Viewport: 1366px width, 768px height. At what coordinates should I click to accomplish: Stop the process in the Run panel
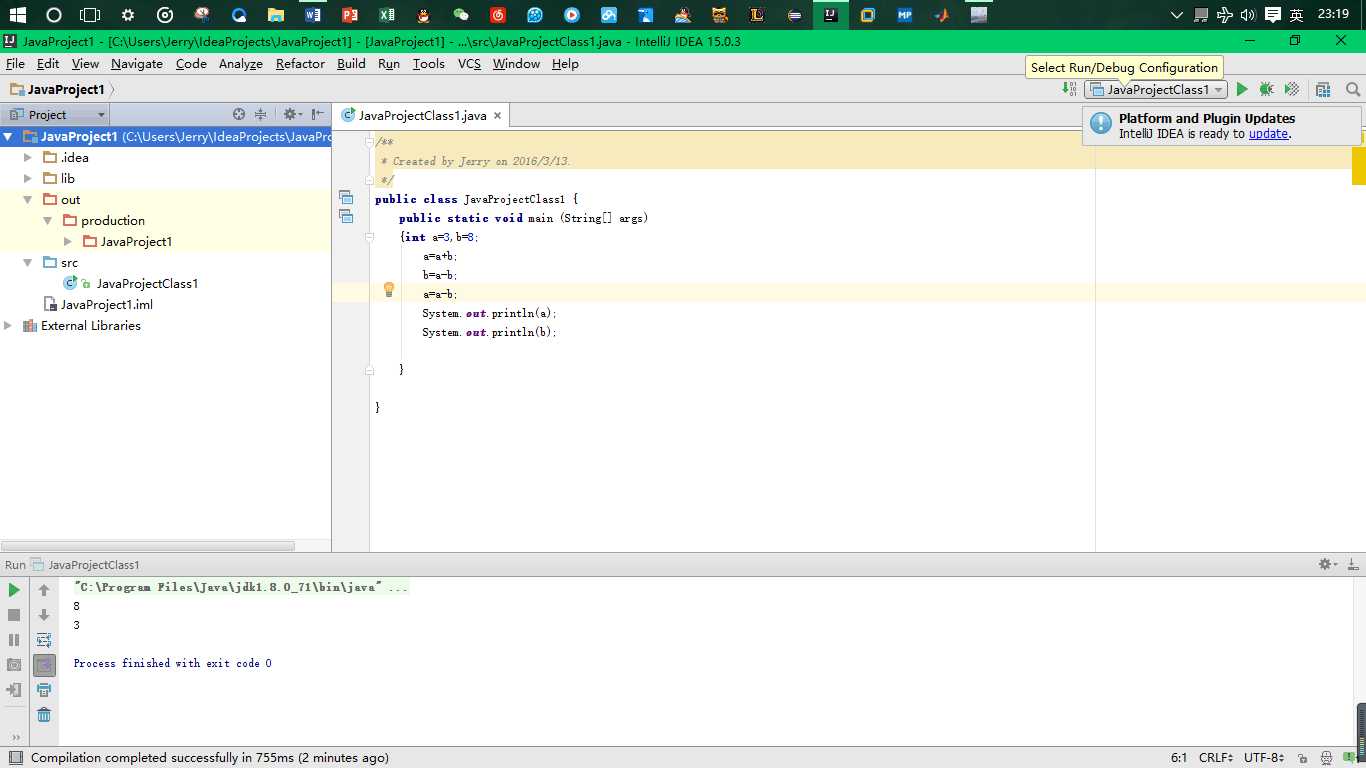(14, 615)
